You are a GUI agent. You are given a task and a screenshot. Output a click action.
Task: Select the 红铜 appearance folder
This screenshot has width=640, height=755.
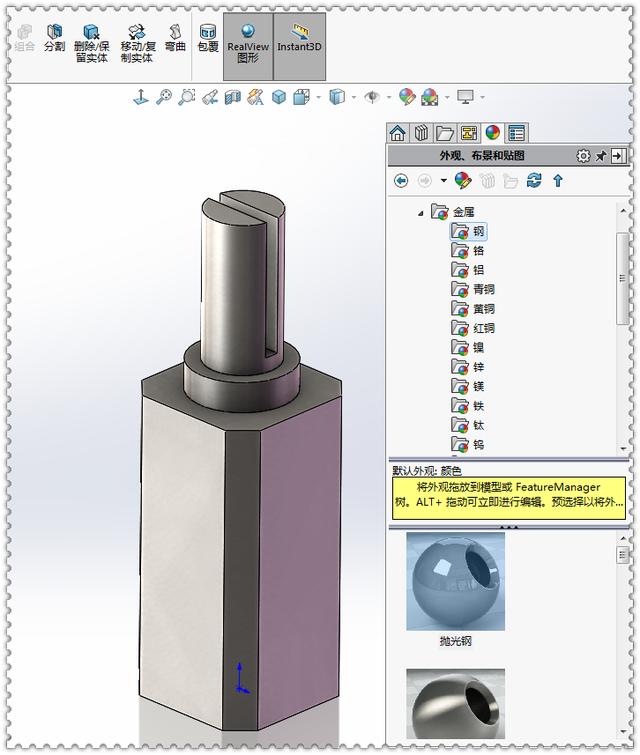(x=473, y=328)
